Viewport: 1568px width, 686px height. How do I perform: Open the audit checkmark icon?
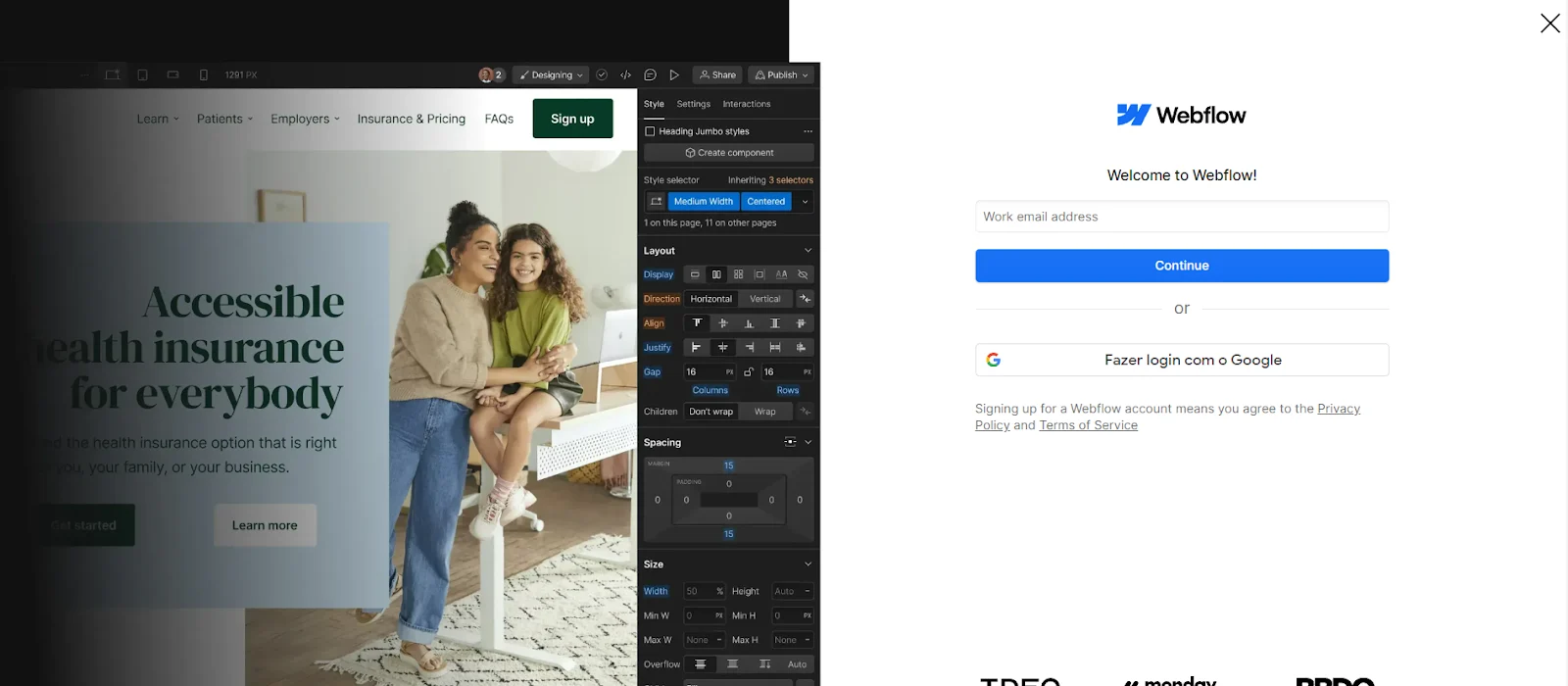602,74
